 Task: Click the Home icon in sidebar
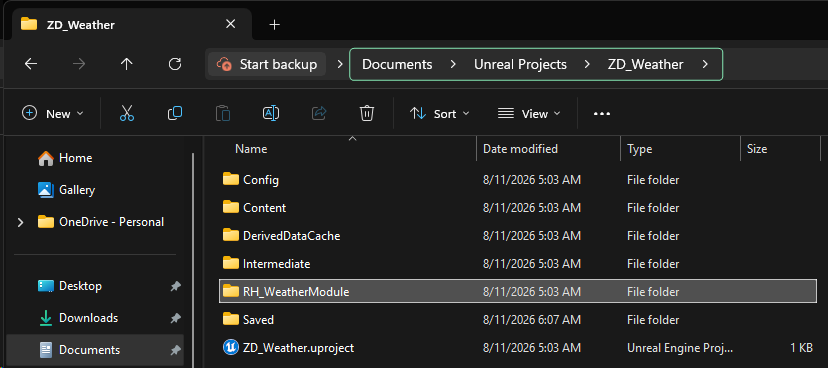(x=46, y=158)
